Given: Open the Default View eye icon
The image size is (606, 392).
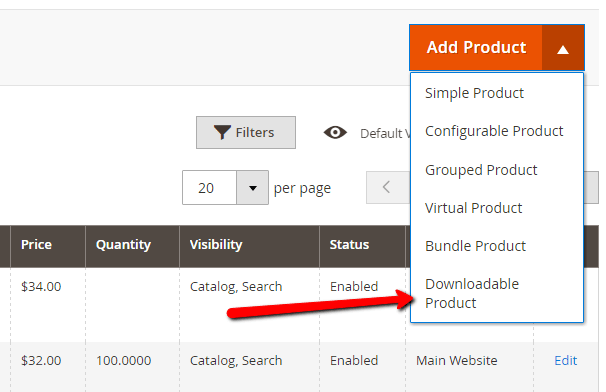Looking at the screenshot, I should tap(335, 133).
